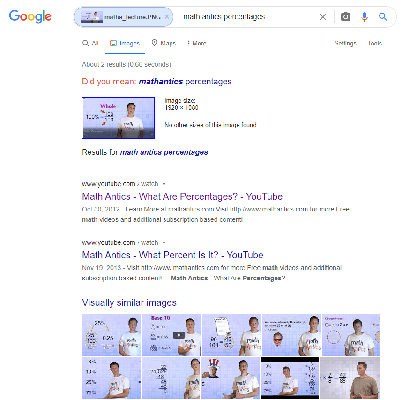Click the blue magnifier search button
The width and height of the screenshot is (410, 400).
click(x=383, y=17)
